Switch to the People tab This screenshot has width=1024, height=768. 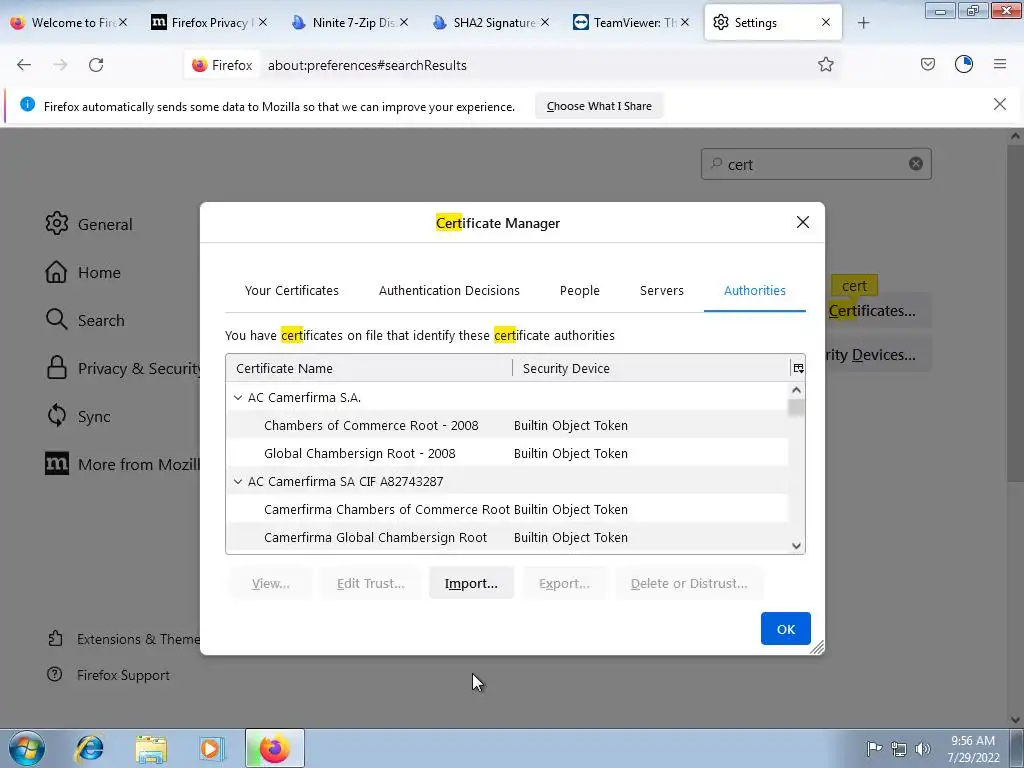point(579,291)
